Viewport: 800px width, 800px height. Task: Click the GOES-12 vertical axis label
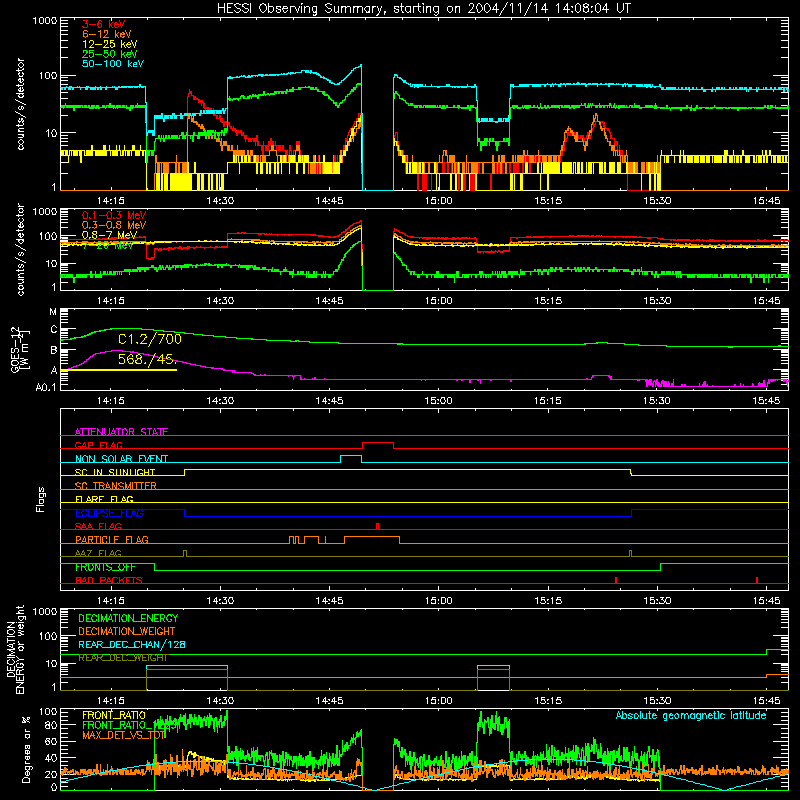click(20, 349)
